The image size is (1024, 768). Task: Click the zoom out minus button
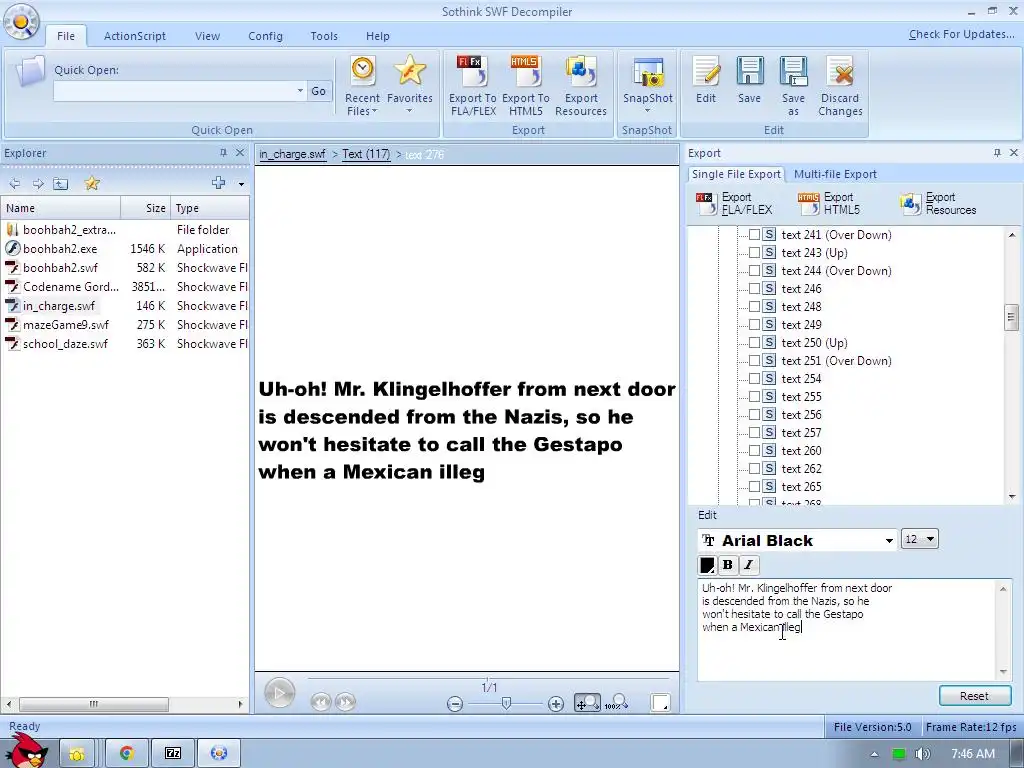click(x=455, y=704)
